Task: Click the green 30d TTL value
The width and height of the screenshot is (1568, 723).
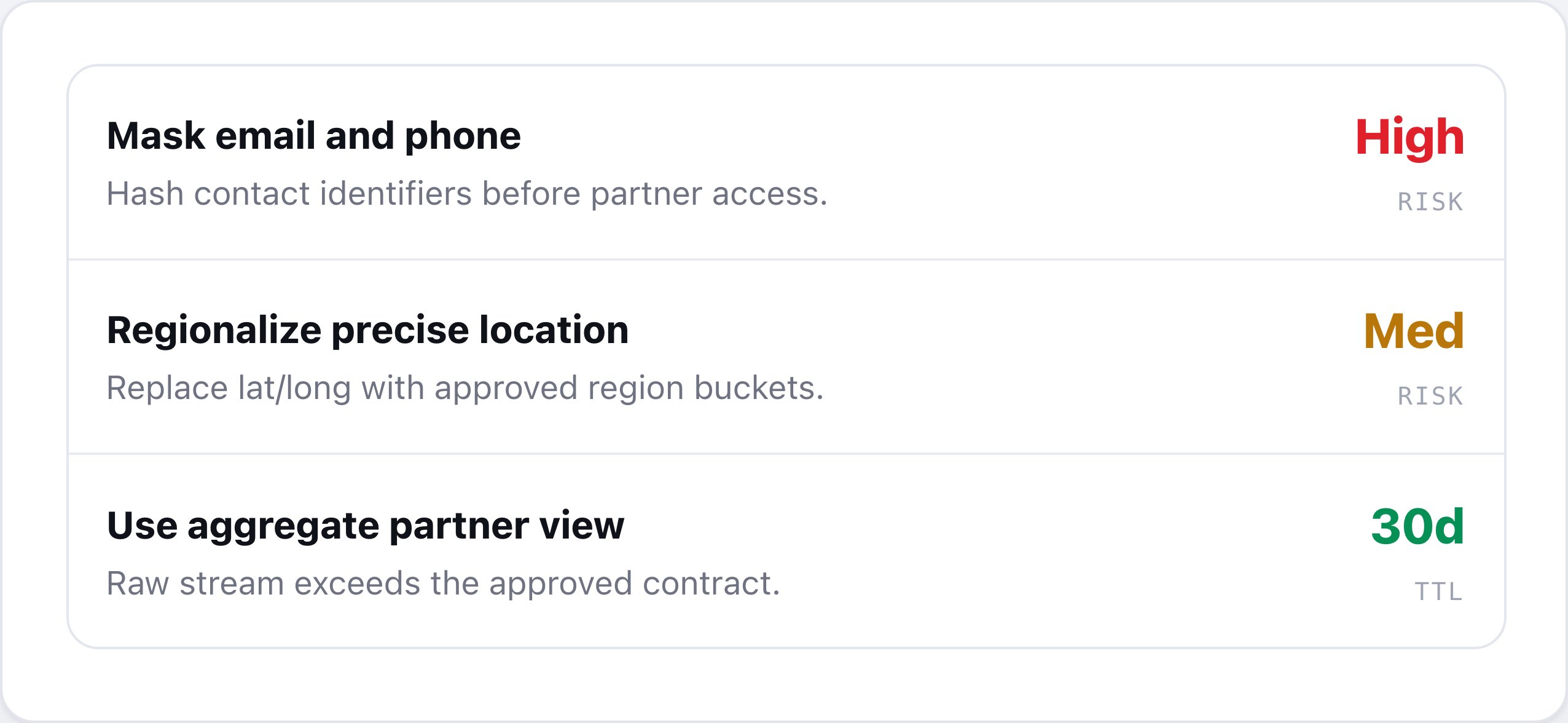Action: point(1417,527)
